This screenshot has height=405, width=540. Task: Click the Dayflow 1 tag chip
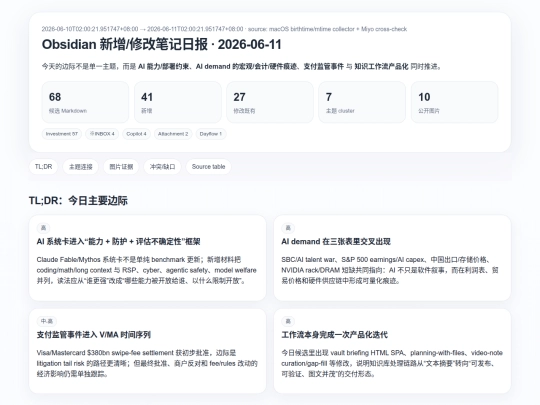(211, 134)
